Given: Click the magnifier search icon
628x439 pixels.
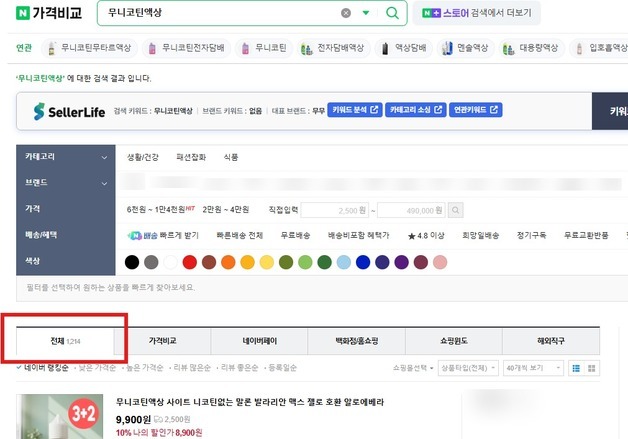Looking at the screenshot, I should pos(392,13).
